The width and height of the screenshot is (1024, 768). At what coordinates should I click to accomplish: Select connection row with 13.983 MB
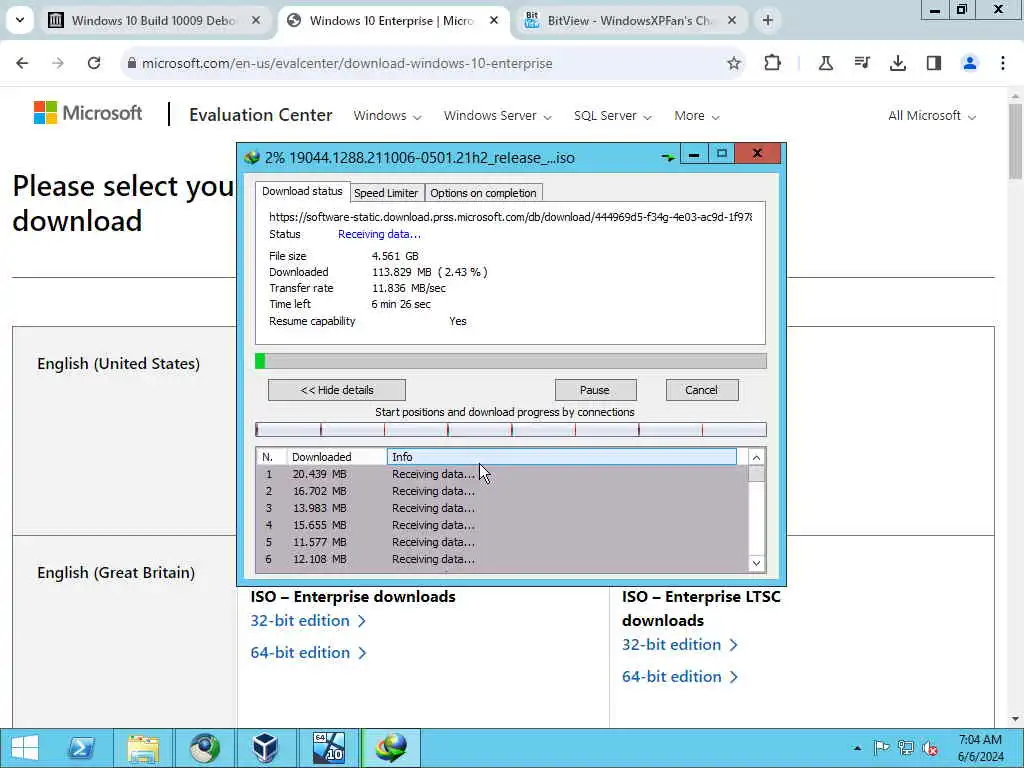(x=502, y=508)
